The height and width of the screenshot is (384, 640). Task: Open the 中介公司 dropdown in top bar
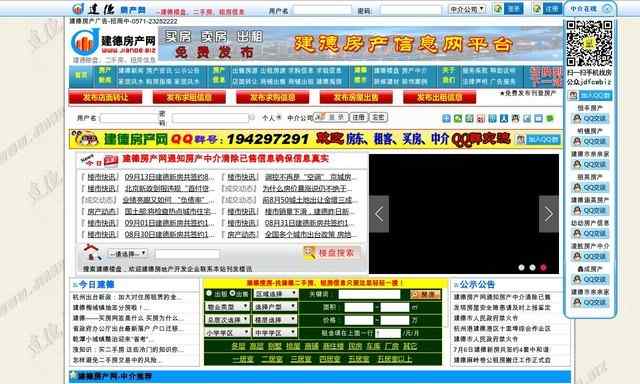[x=467, y=9]
